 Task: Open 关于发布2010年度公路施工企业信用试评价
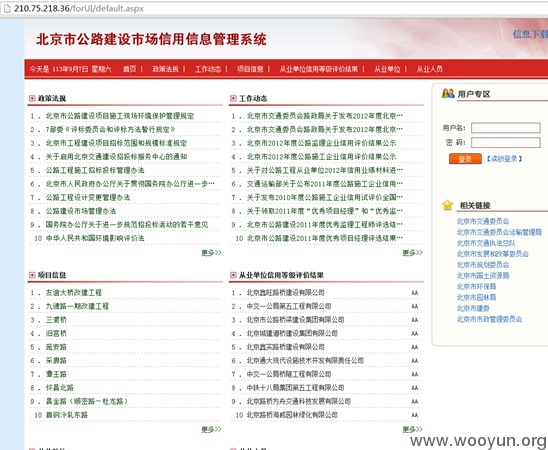[325, 198]
